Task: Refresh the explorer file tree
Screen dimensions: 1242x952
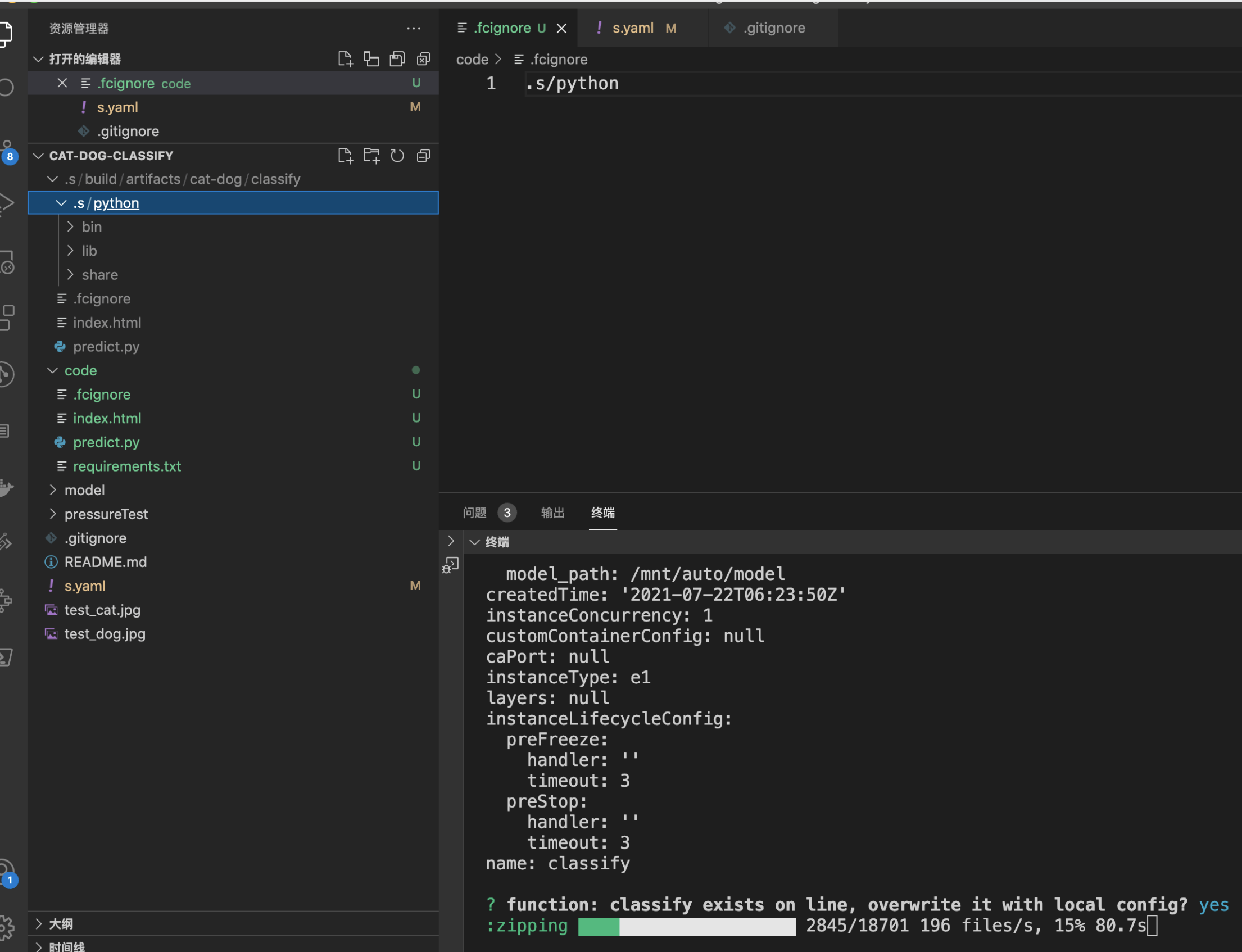Action: click(x=397, y=155)
